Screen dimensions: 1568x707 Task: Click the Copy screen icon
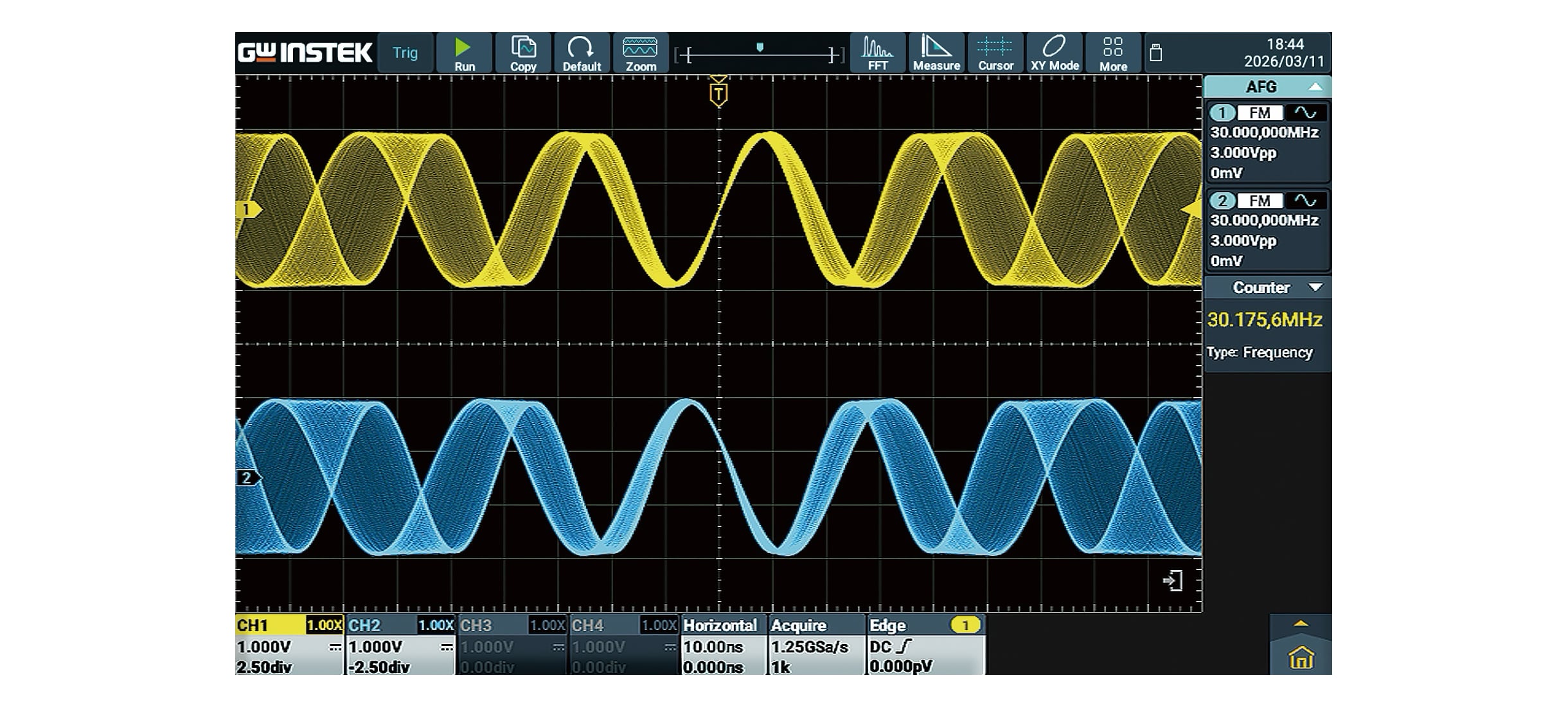pos(523,53)
